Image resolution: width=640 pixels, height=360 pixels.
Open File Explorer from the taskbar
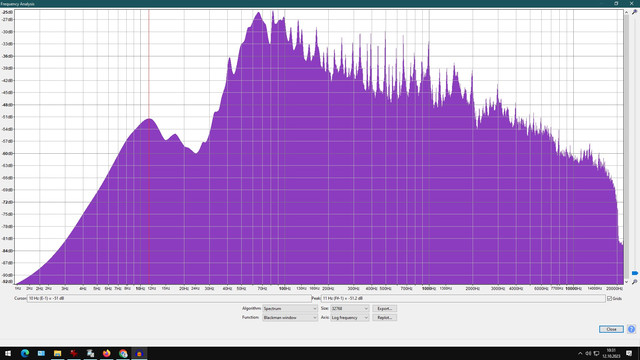click(58, 353)
